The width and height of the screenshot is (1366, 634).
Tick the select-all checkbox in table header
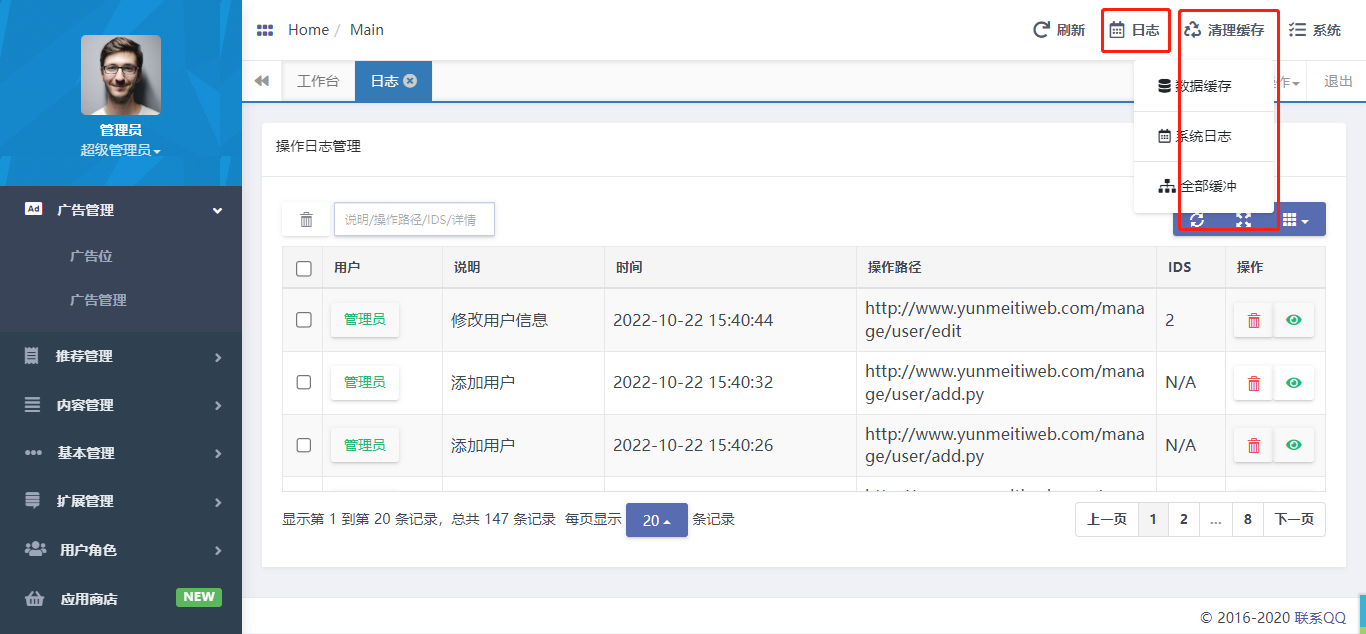coord(304,268)
